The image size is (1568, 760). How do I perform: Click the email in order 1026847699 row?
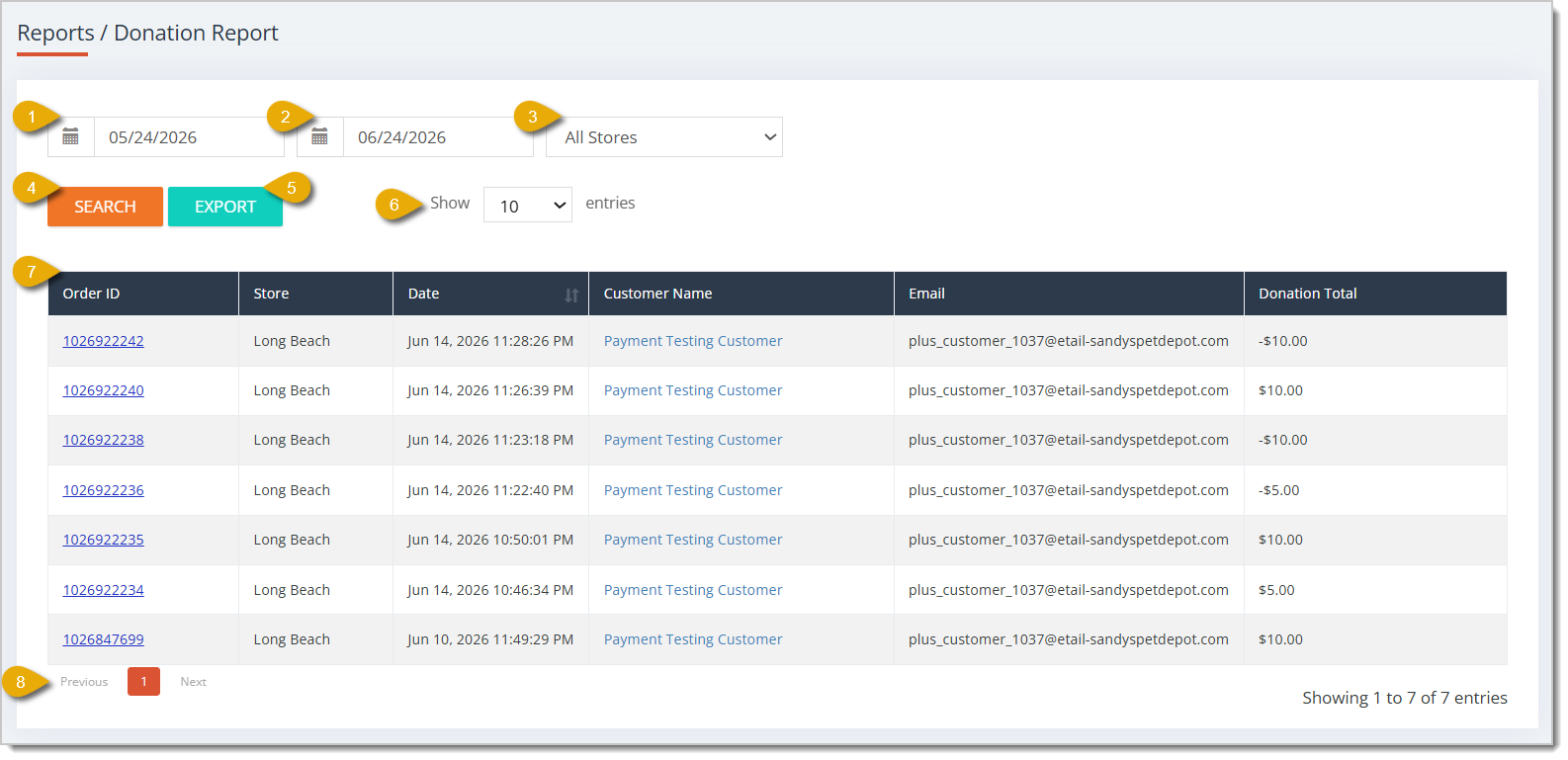pos(1069,639)
